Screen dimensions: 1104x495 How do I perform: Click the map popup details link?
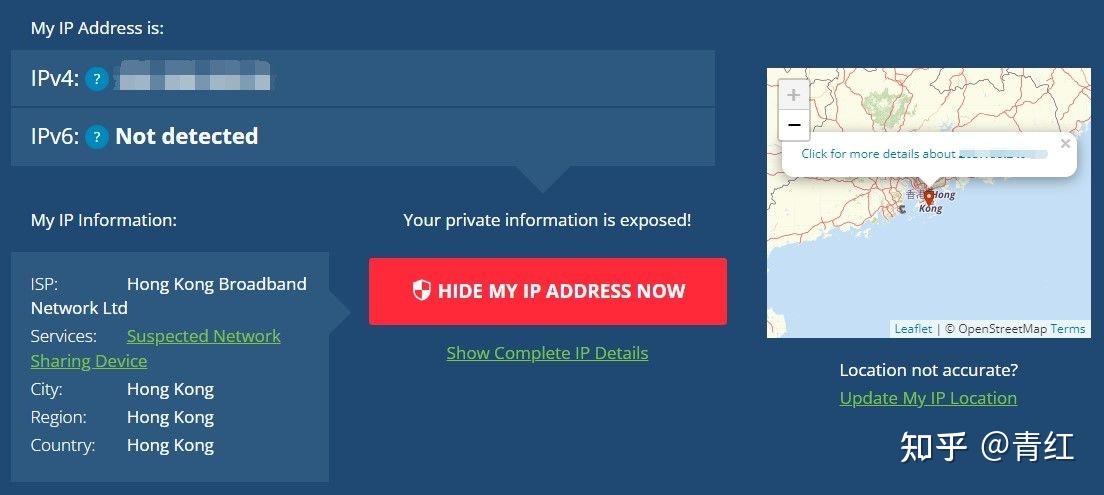(x=924, y=153)
